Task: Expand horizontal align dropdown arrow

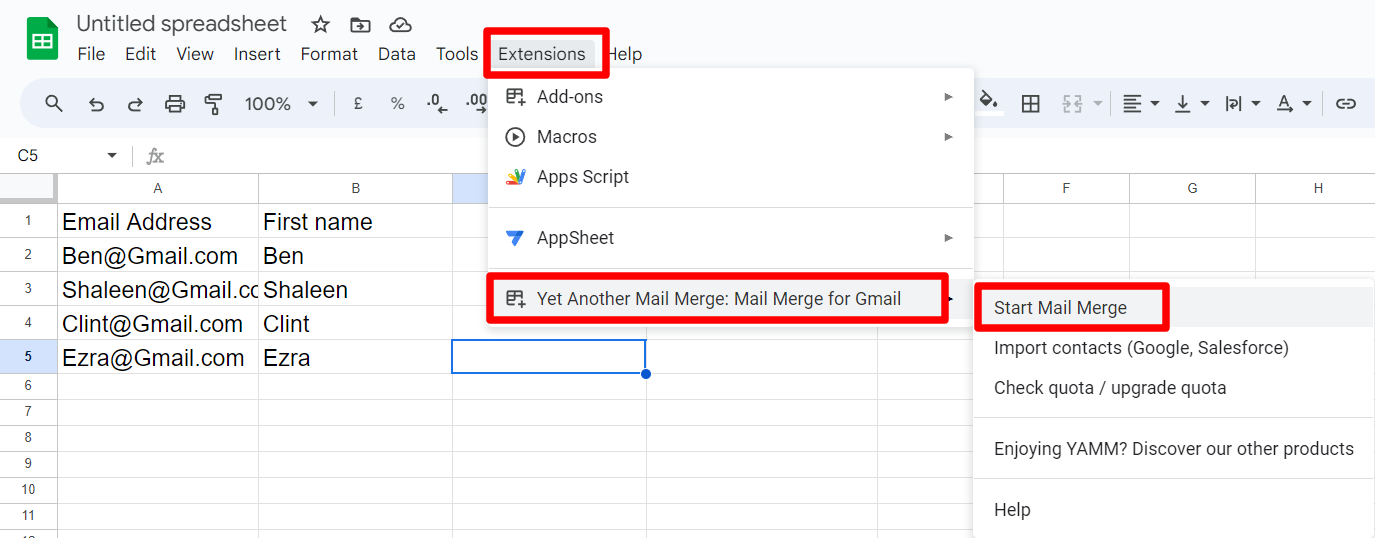Action: pyautogui.click(x=1155, y=103)
